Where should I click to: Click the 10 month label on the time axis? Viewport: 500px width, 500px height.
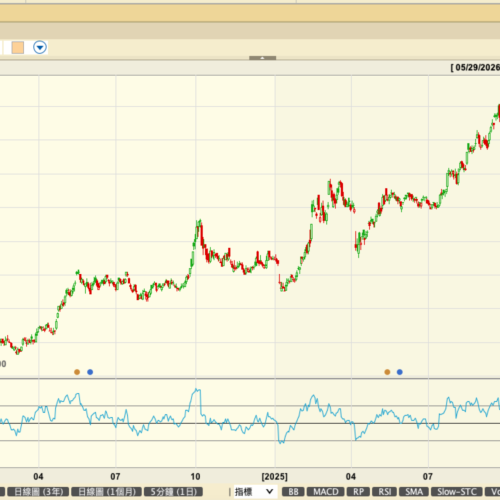click(195, 477)
